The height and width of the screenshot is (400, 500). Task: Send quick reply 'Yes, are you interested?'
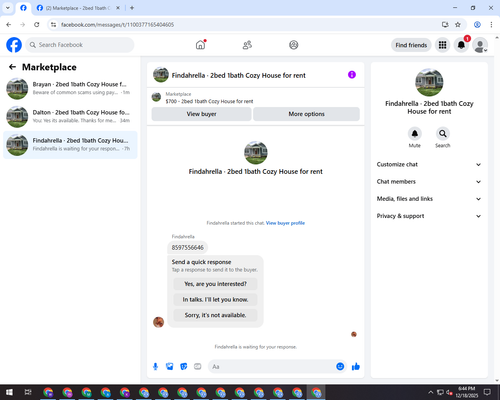(215, 284)
